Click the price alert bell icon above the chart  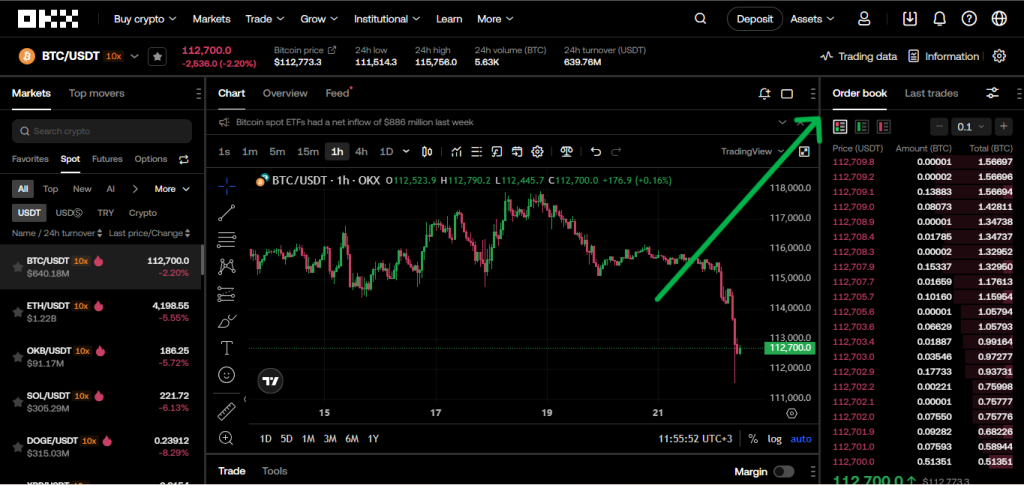click(764, 94)
